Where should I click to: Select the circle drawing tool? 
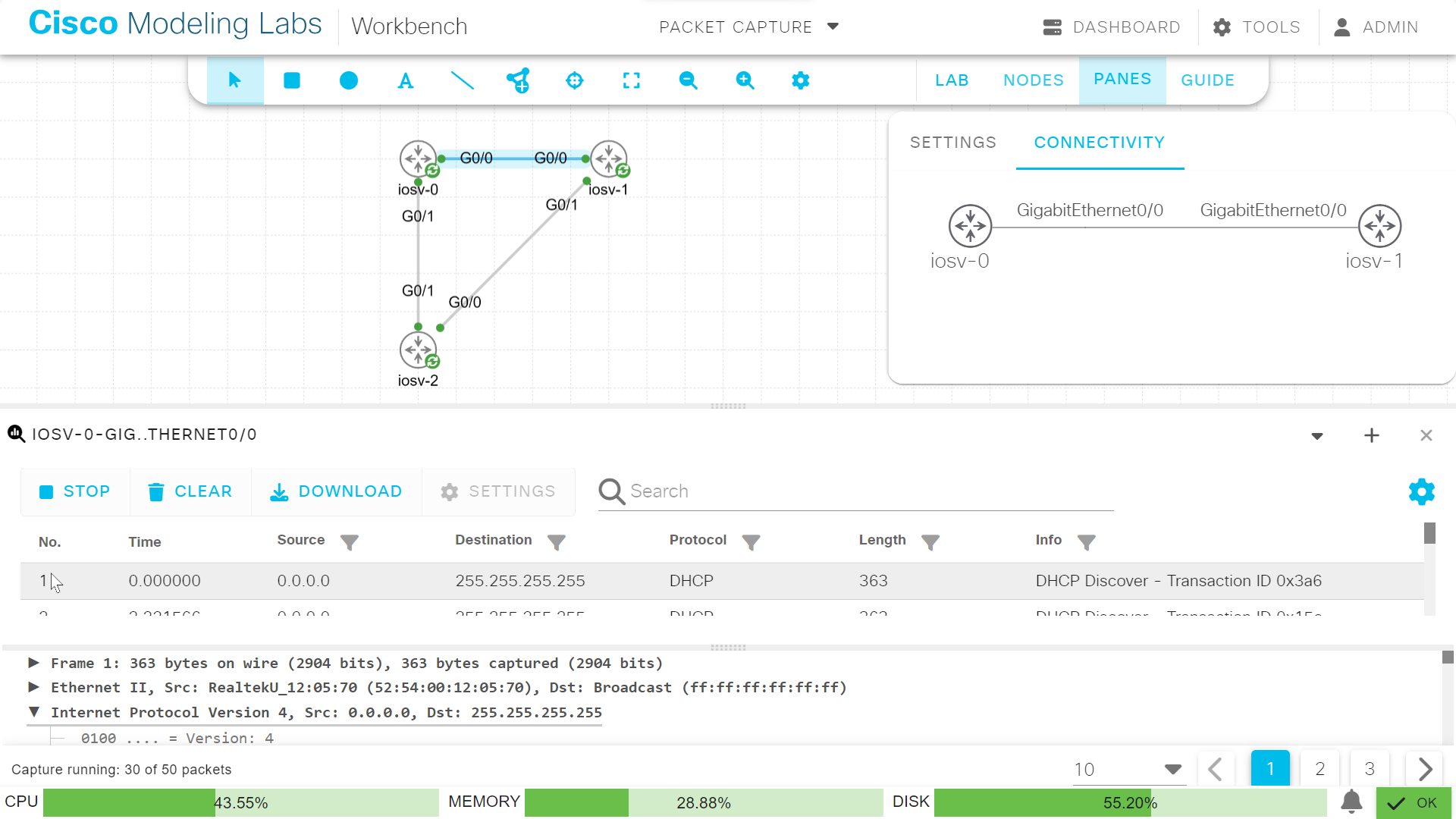348,80
